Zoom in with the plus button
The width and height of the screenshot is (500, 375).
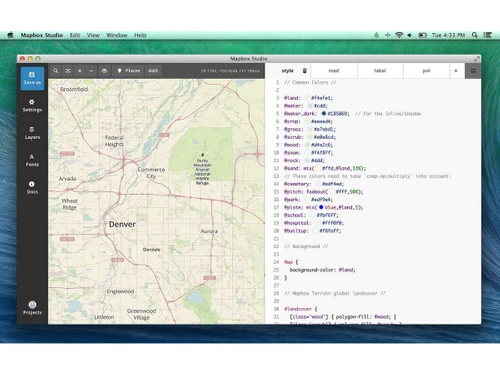pyautogui.click(x=80, y=71)
